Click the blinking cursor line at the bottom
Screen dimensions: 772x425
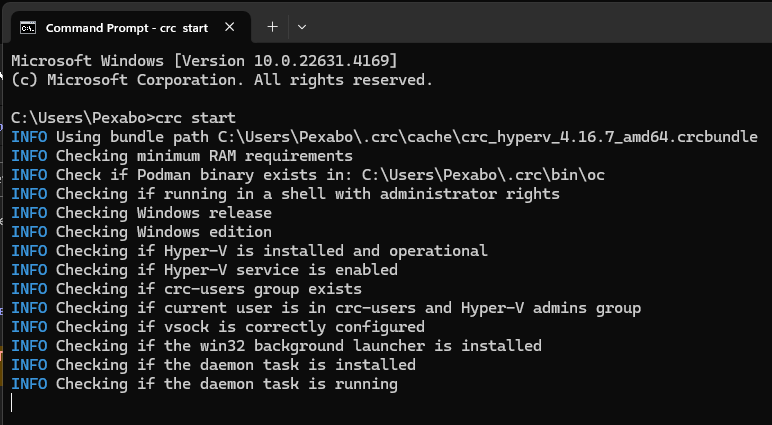11,403
